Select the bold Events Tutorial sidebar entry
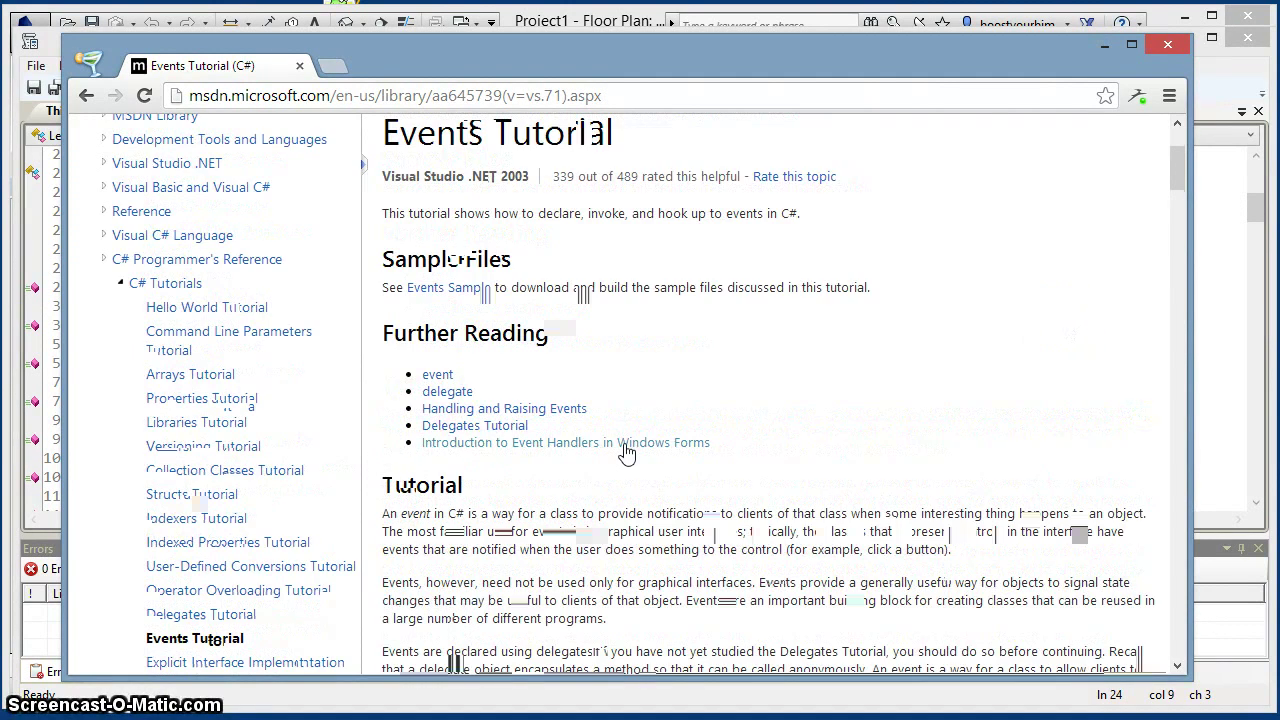Image resolution: width=1280 pixels, height=720 pixels. [195, 638]
